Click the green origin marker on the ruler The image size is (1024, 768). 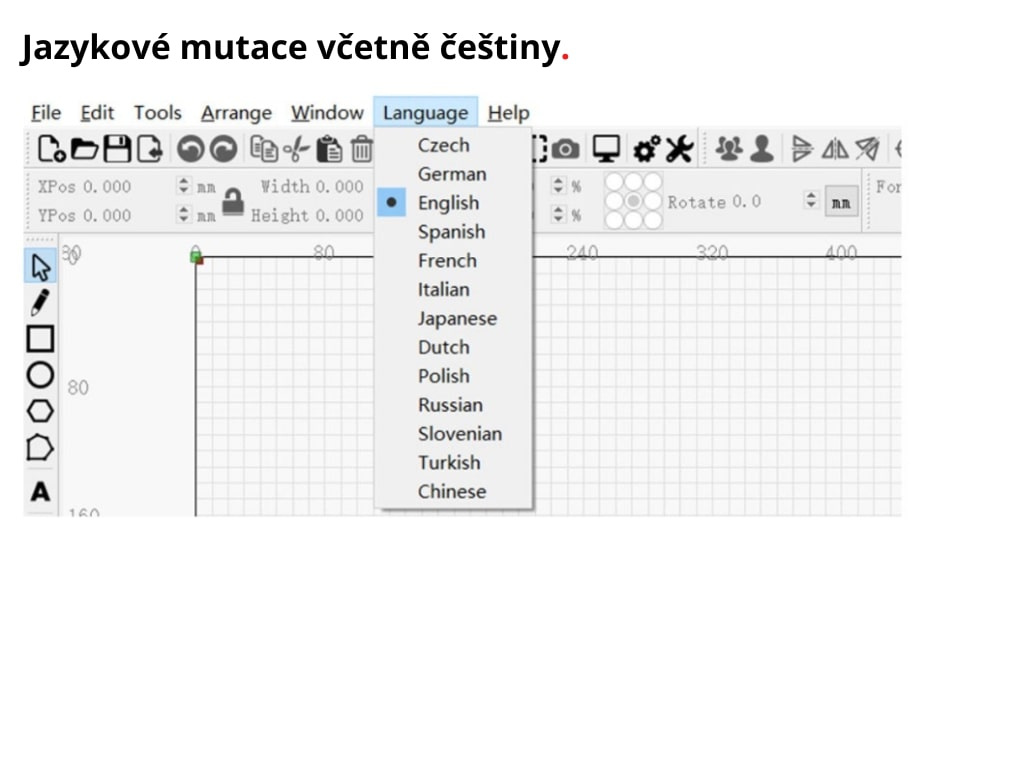tap(196, 255)
